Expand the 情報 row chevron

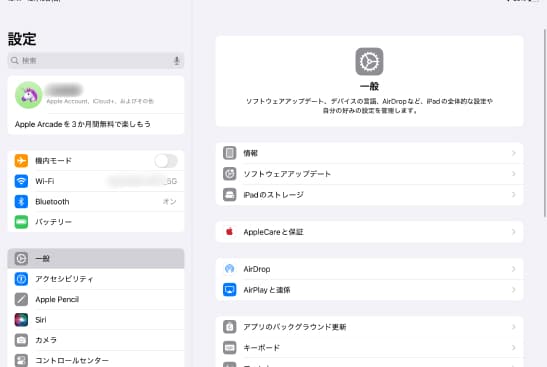514,153
